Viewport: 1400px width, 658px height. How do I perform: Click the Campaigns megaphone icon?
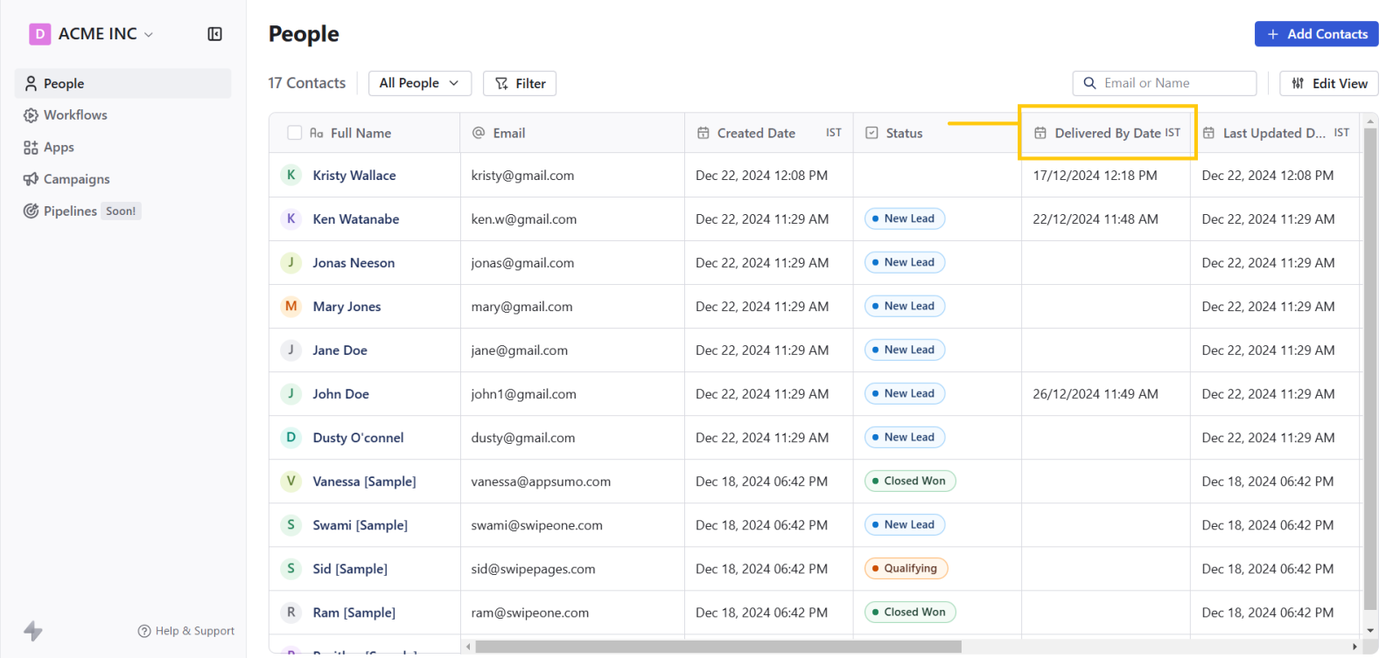tap(31, 179)
